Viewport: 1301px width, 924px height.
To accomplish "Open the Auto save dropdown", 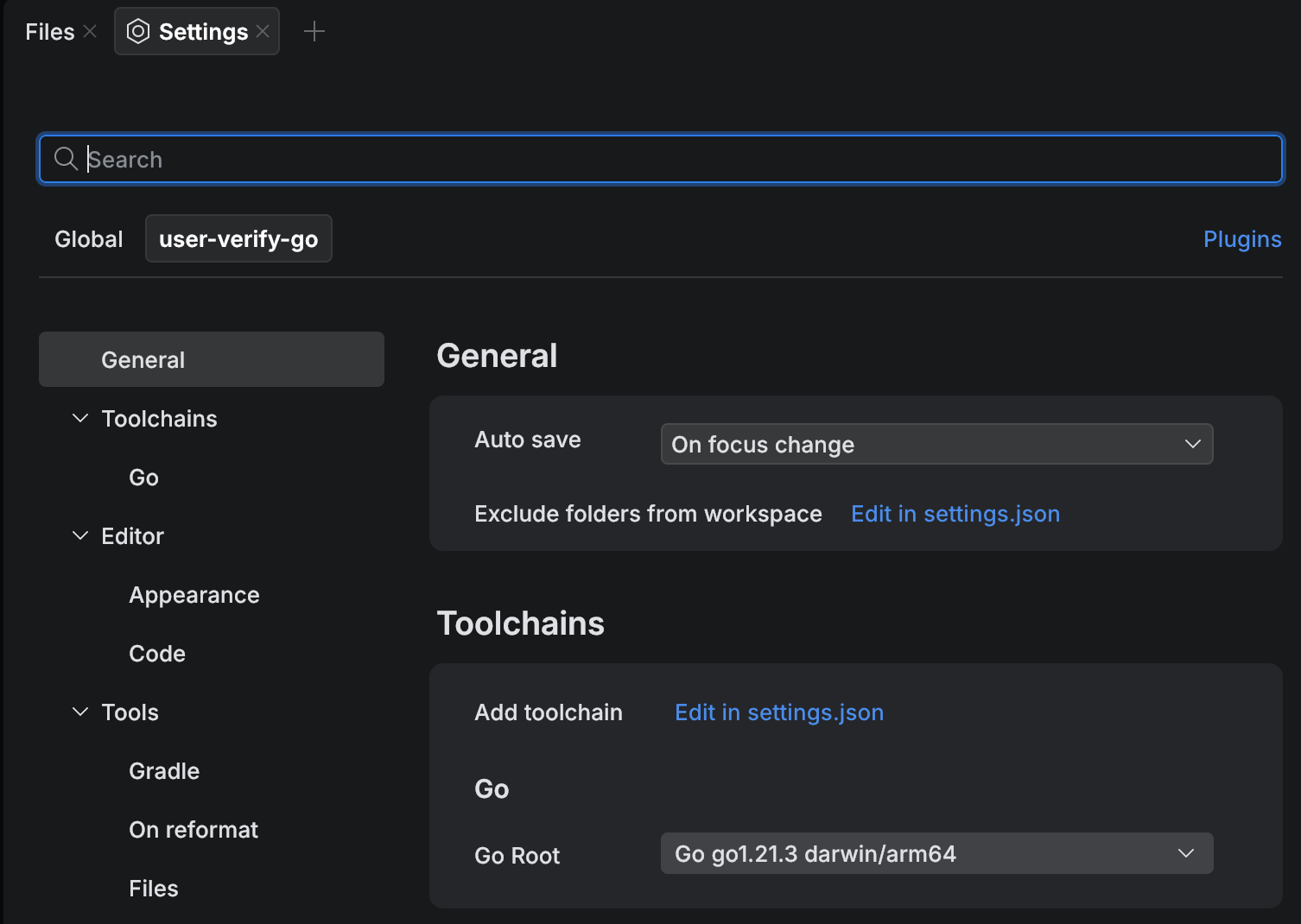I will coord(936,444).
